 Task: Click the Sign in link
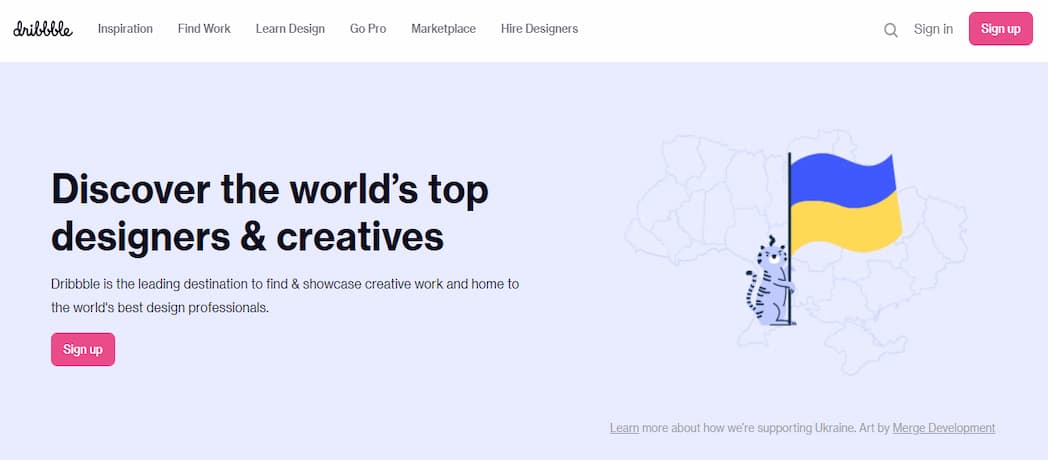(933, 29)
